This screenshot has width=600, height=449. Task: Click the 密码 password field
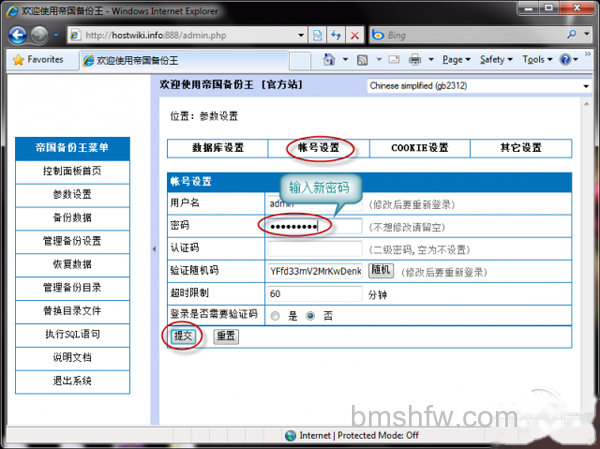[x=315, y=226]
